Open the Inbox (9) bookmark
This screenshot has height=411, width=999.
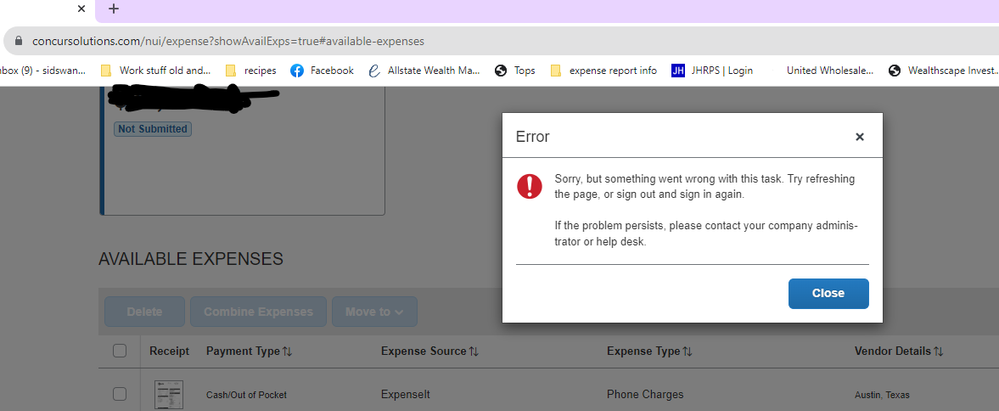point(43,71)
